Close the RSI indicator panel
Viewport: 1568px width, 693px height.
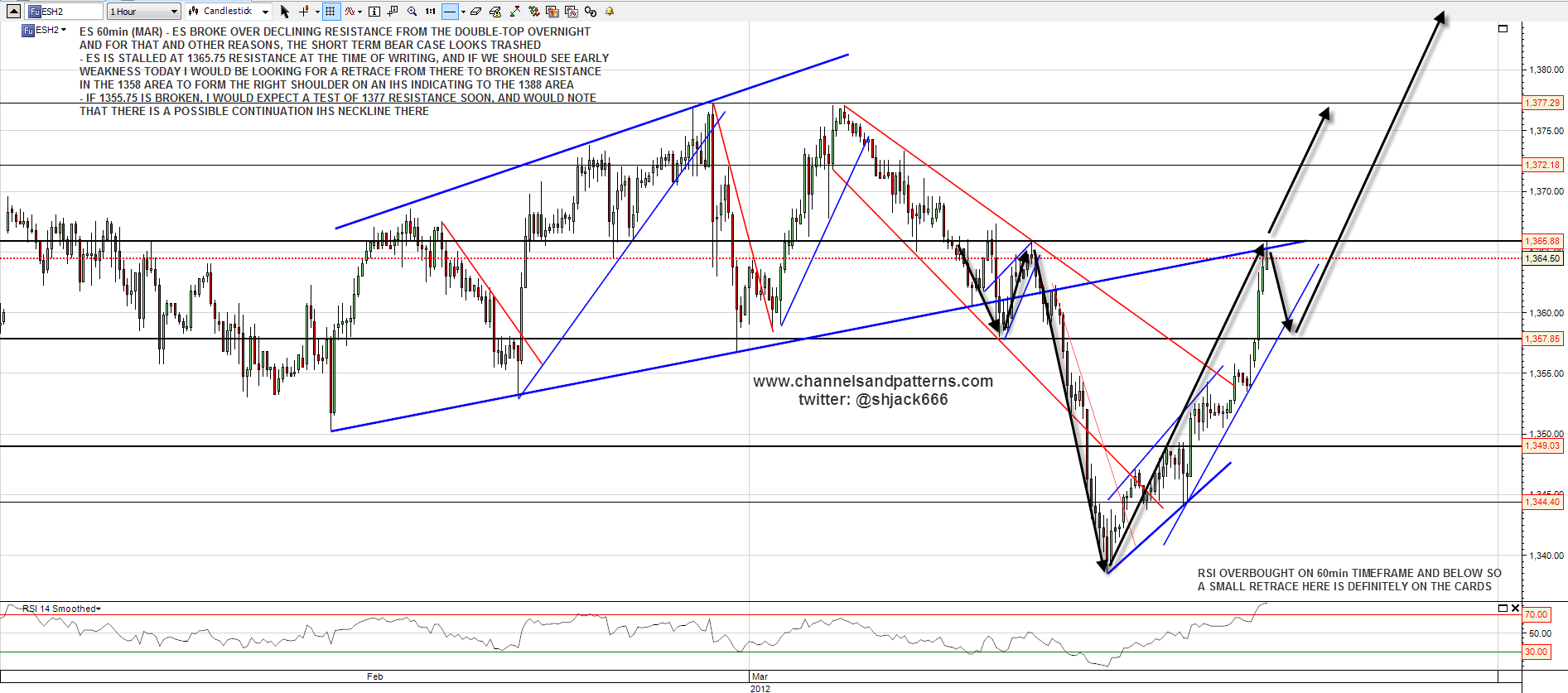(1516, 609)
